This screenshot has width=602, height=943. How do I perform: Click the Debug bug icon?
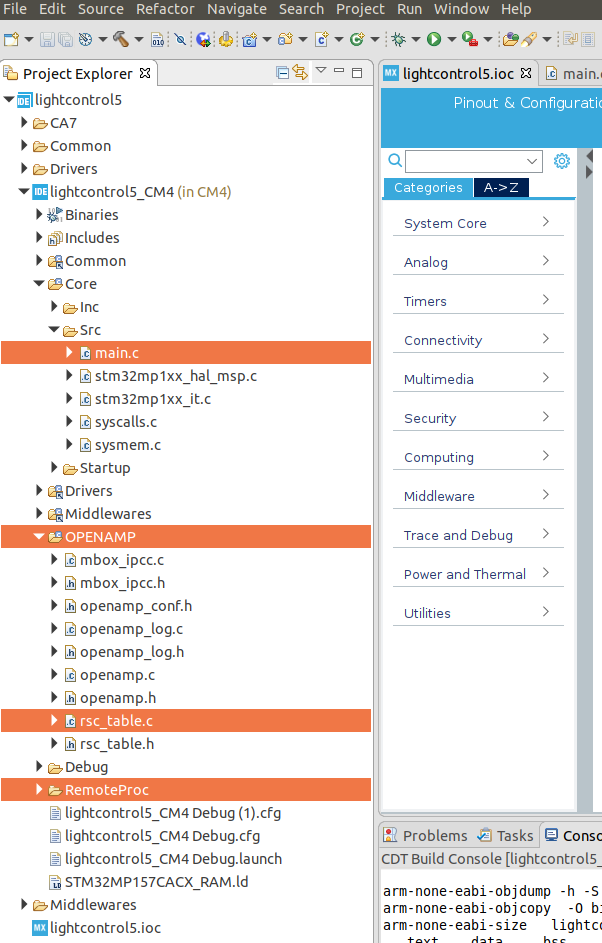398,40
